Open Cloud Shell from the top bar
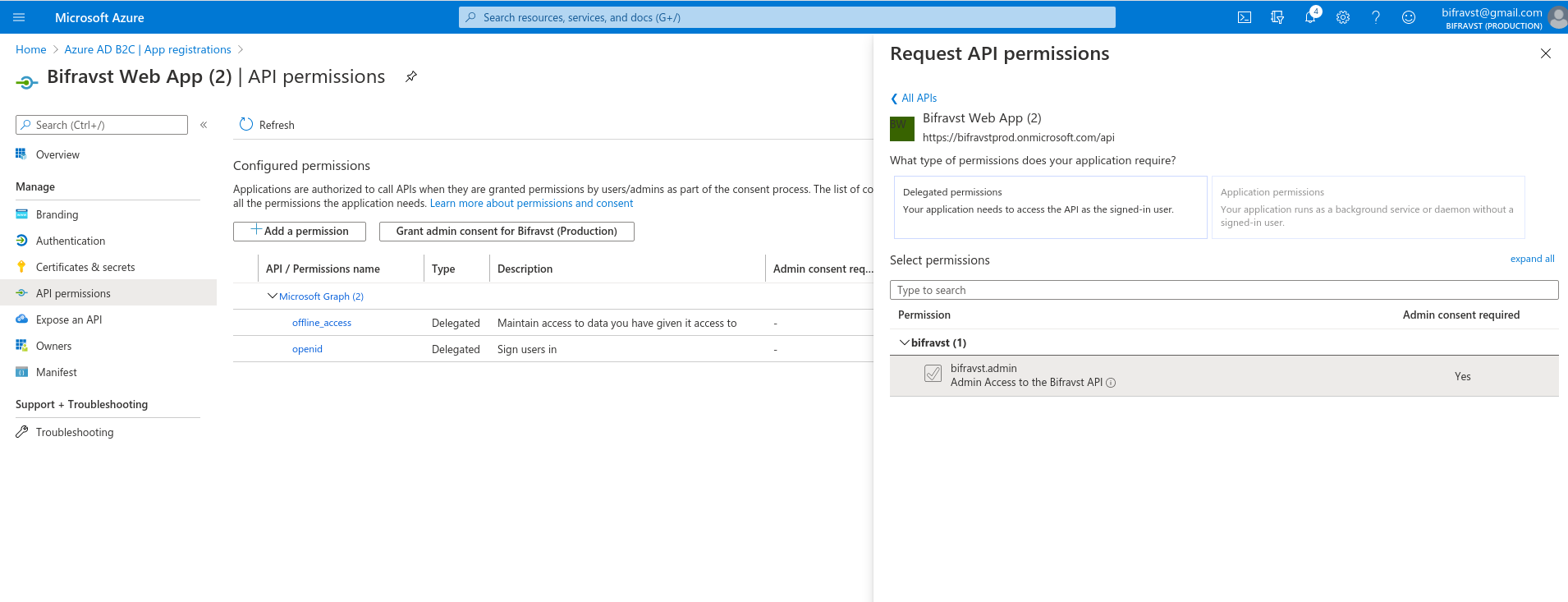This screenshot has height=602, width=1568. click(1245, 17)
